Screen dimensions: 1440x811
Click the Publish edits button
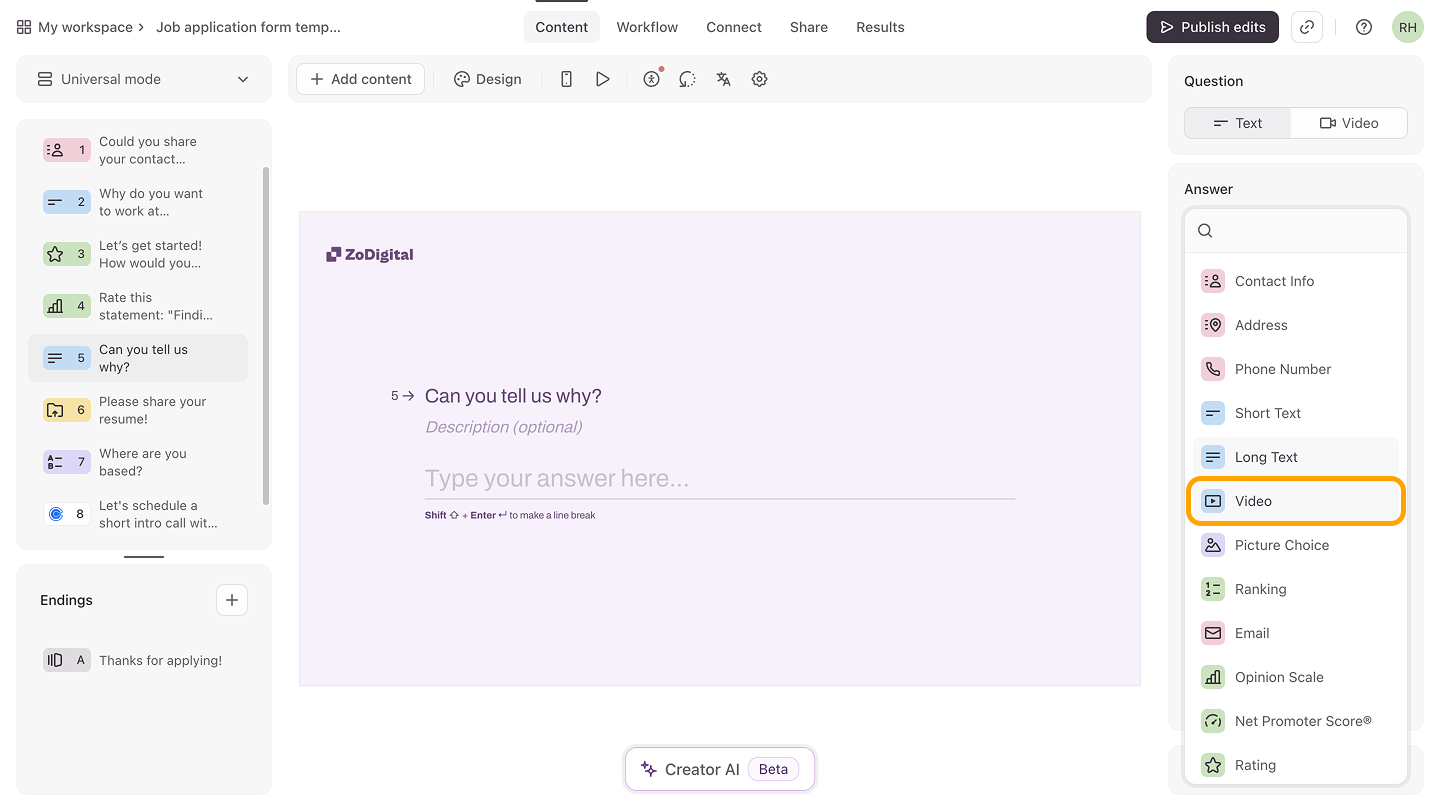coord(1212,27)
